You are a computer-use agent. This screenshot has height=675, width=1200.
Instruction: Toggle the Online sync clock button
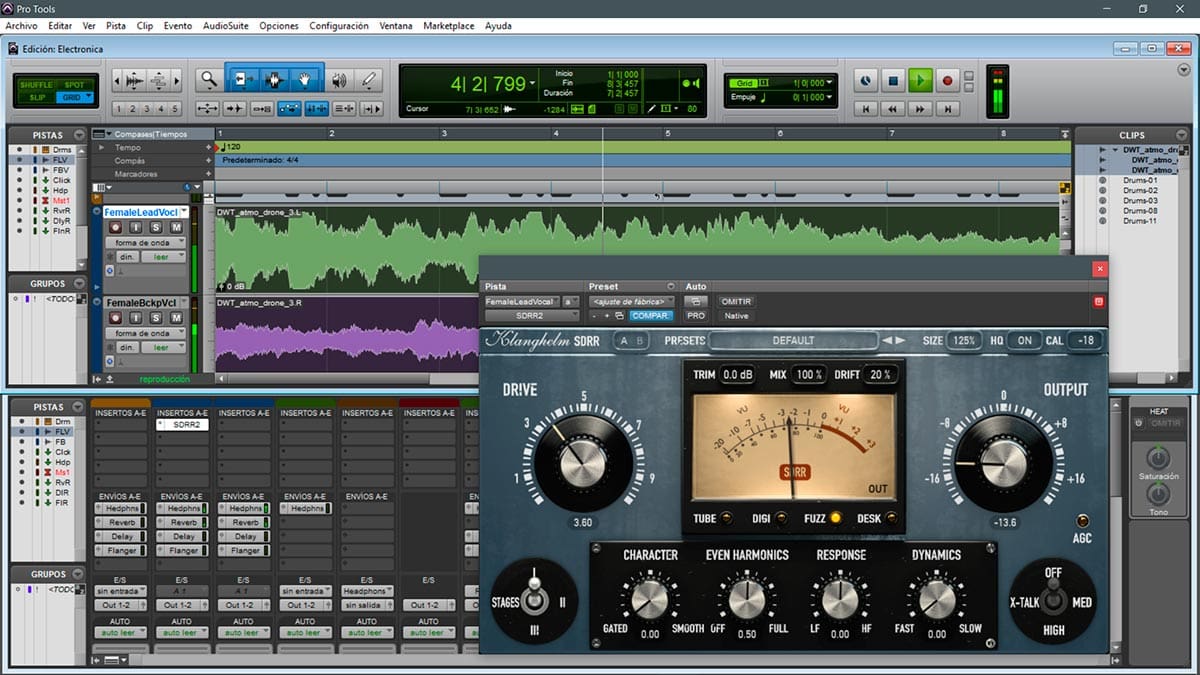(866, 80)
